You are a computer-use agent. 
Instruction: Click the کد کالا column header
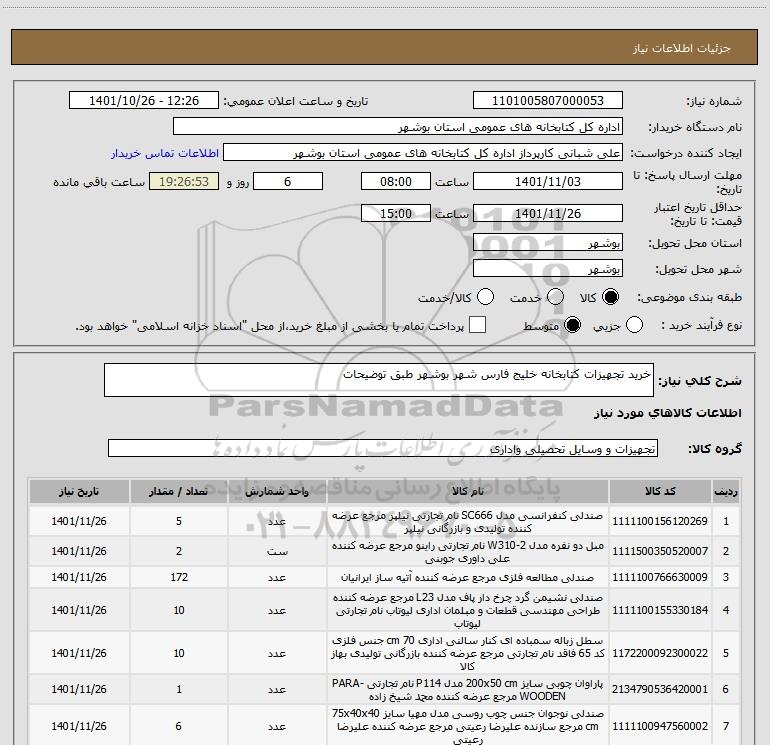(660, 492)
